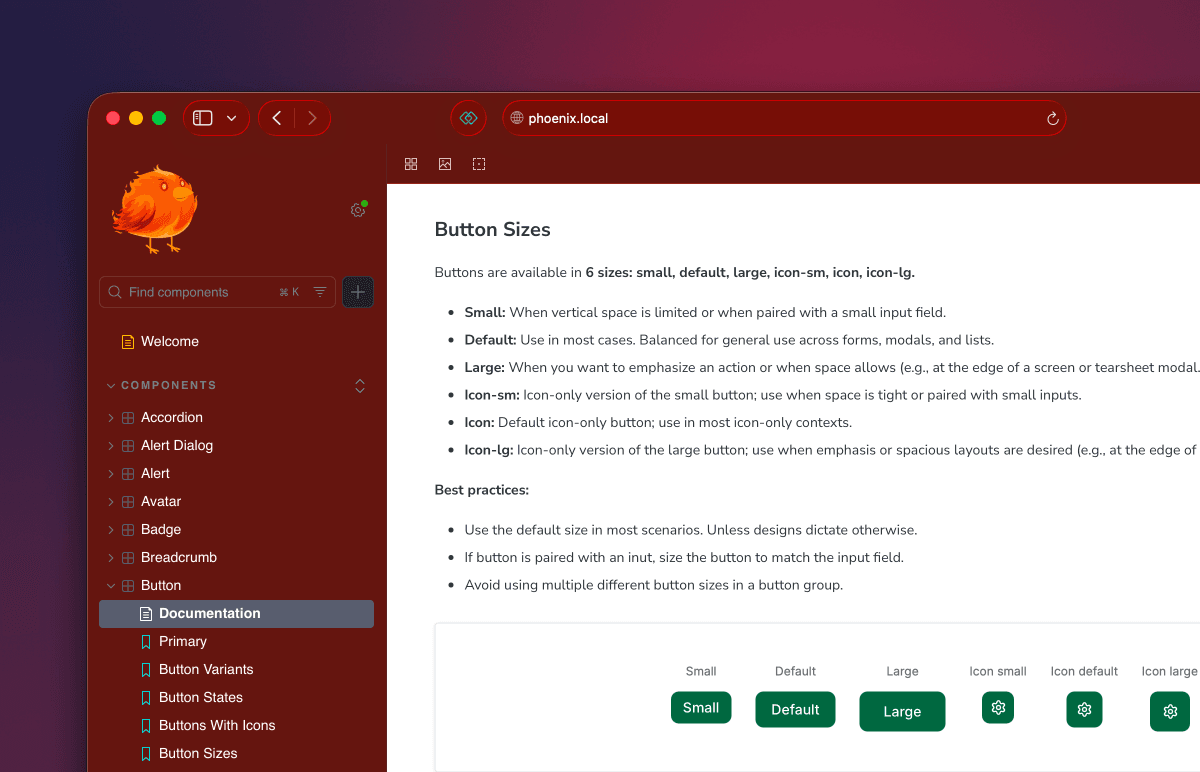Reload the page with the refresh icon

click(x=1052, y=118)
